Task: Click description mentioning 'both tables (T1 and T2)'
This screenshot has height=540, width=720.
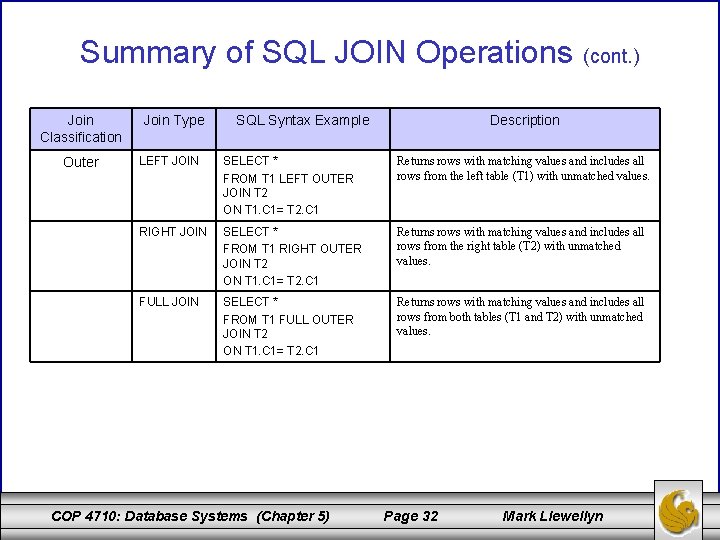Action: 520,316
